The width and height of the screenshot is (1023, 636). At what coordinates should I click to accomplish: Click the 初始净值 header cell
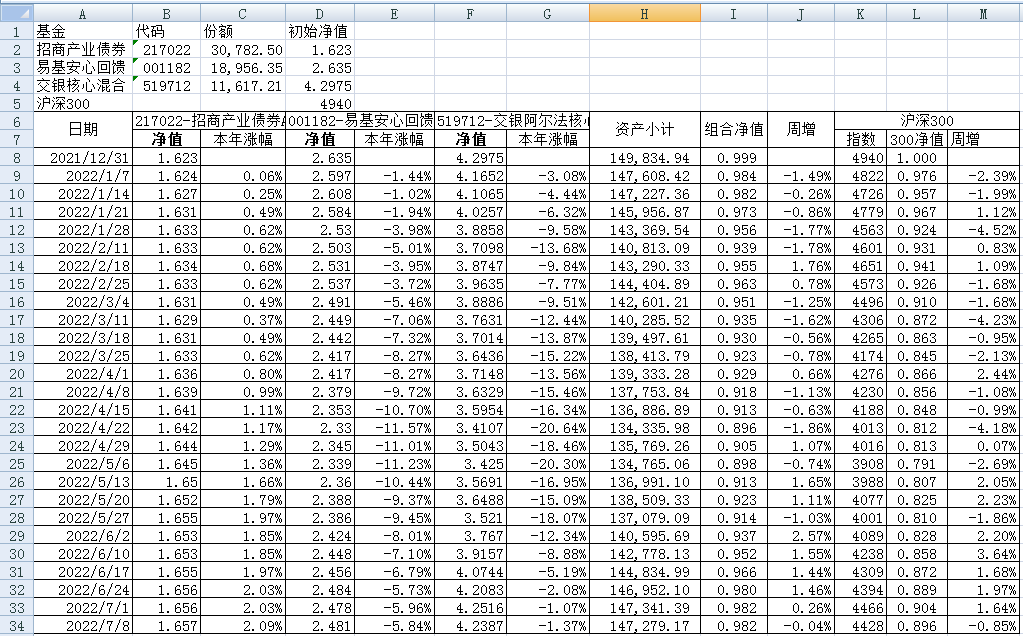coord(320,31)
